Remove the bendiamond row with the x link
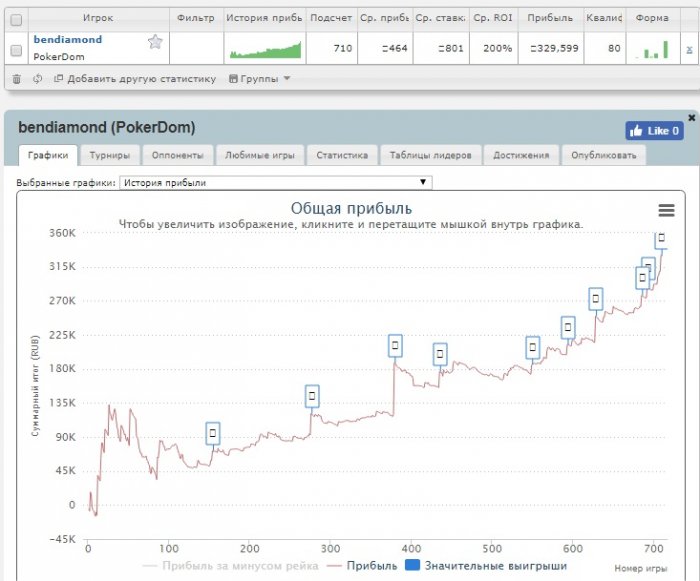The height and width of the screenshot is (581, 700). click(689, 50)
